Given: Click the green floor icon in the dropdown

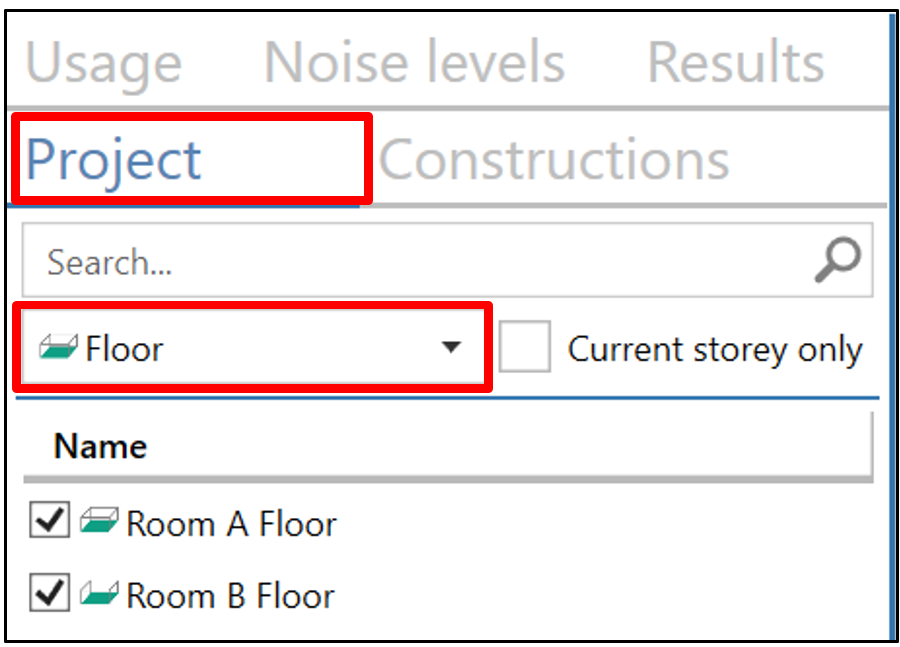Looking at the screenshot, I should click(58, 347).
